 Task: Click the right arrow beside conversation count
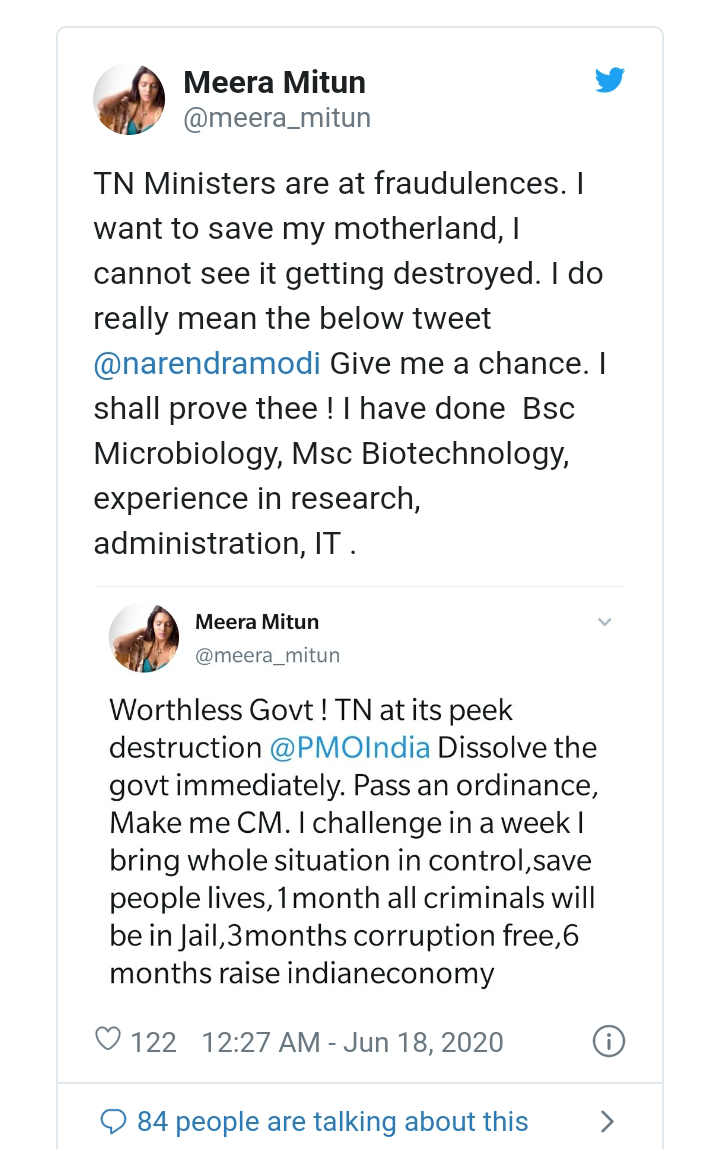pyautogui.click(x=606, y=1121)
